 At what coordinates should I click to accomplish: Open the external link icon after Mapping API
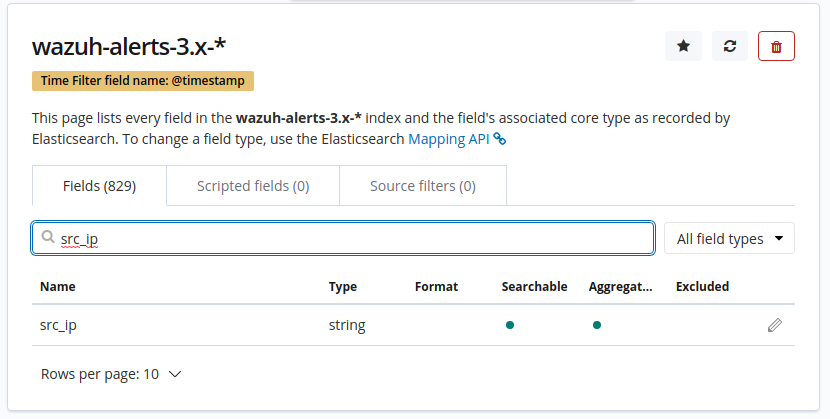500,139
